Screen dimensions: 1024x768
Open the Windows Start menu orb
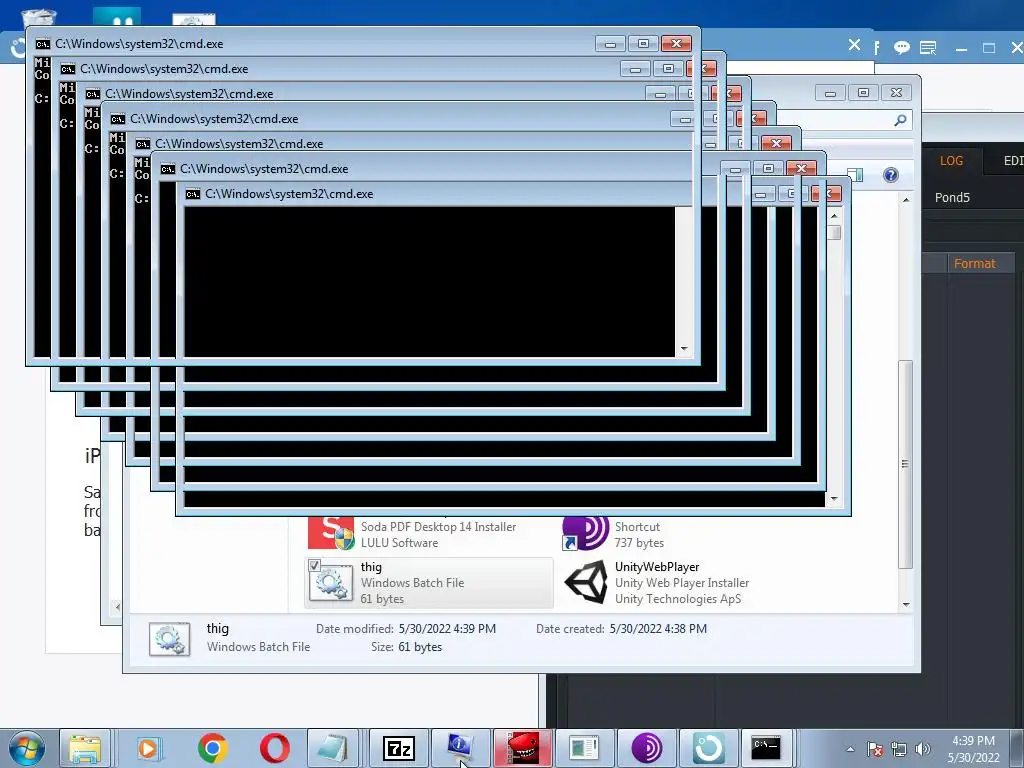click(26, 748)
